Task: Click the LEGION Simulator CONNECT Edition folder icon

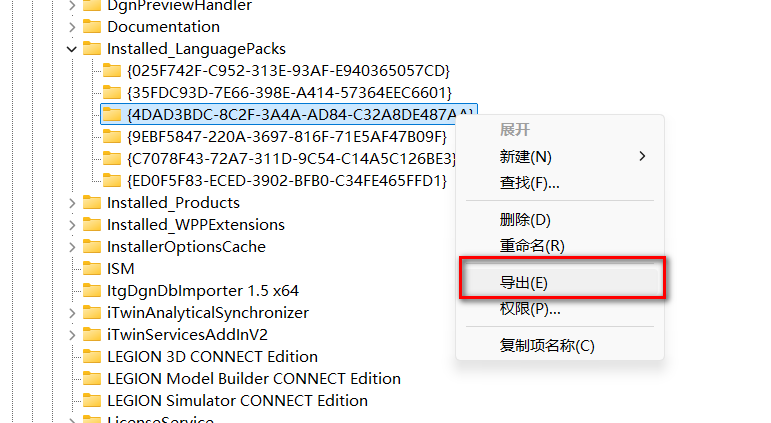Action: tap(92, 401)
